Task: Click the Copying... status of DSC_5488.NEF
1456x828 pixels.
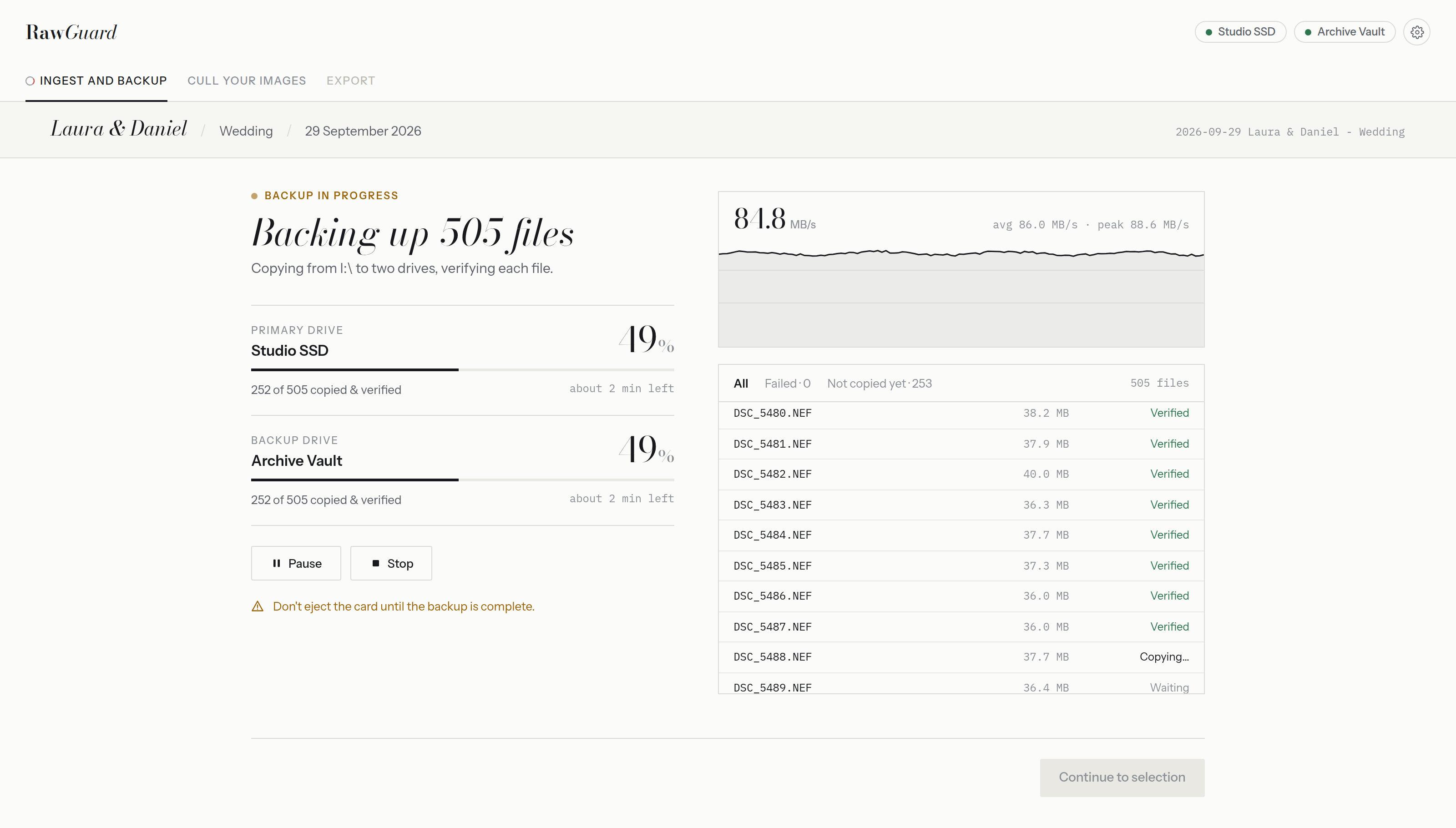Action: (x=1164, y=657)
